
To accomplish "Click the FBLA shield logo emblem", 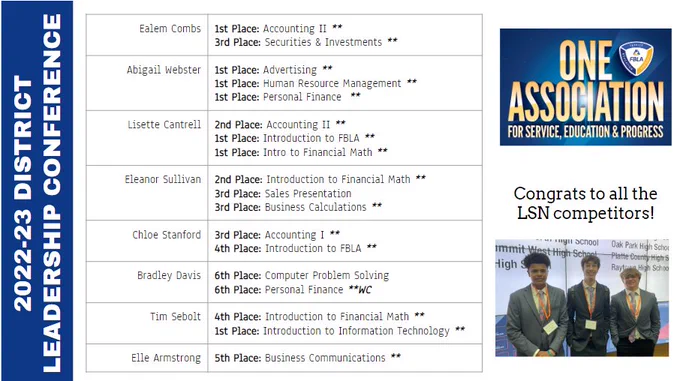I will pos(635,58).
